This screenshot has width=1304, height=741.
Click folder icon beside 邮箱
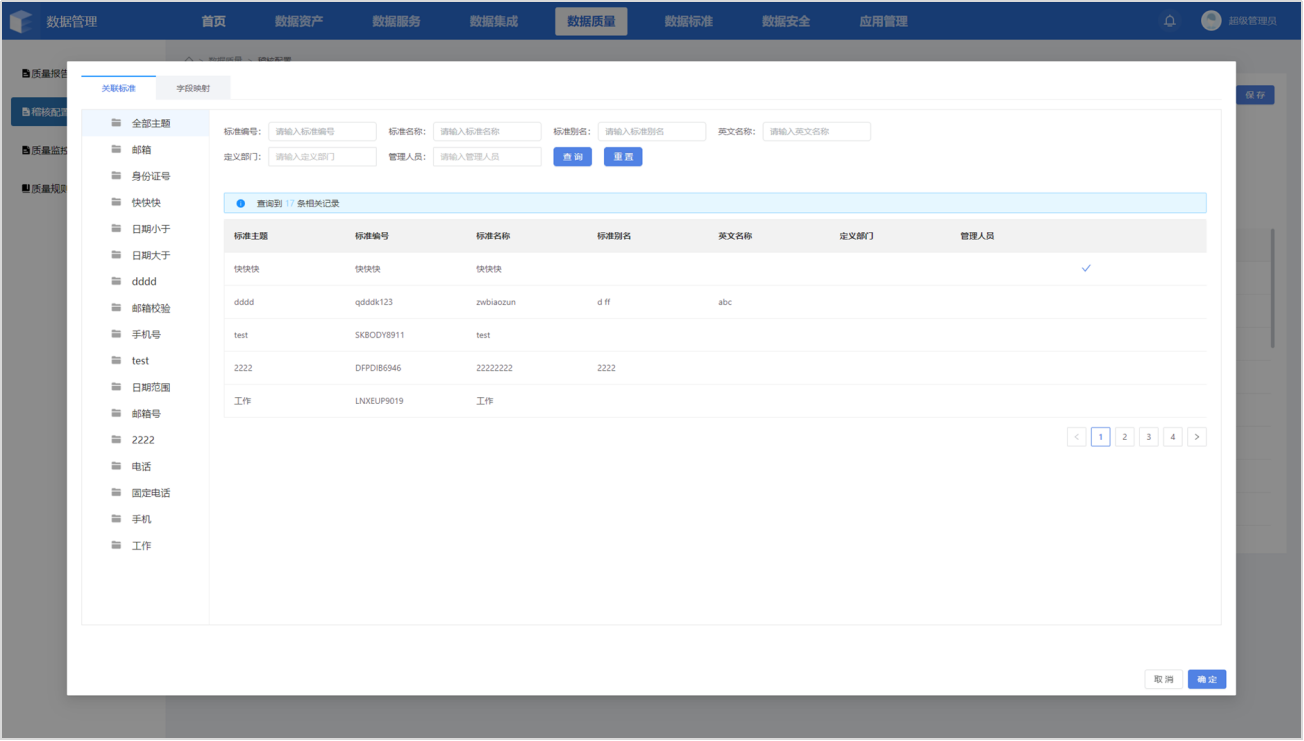click(117, 149)
